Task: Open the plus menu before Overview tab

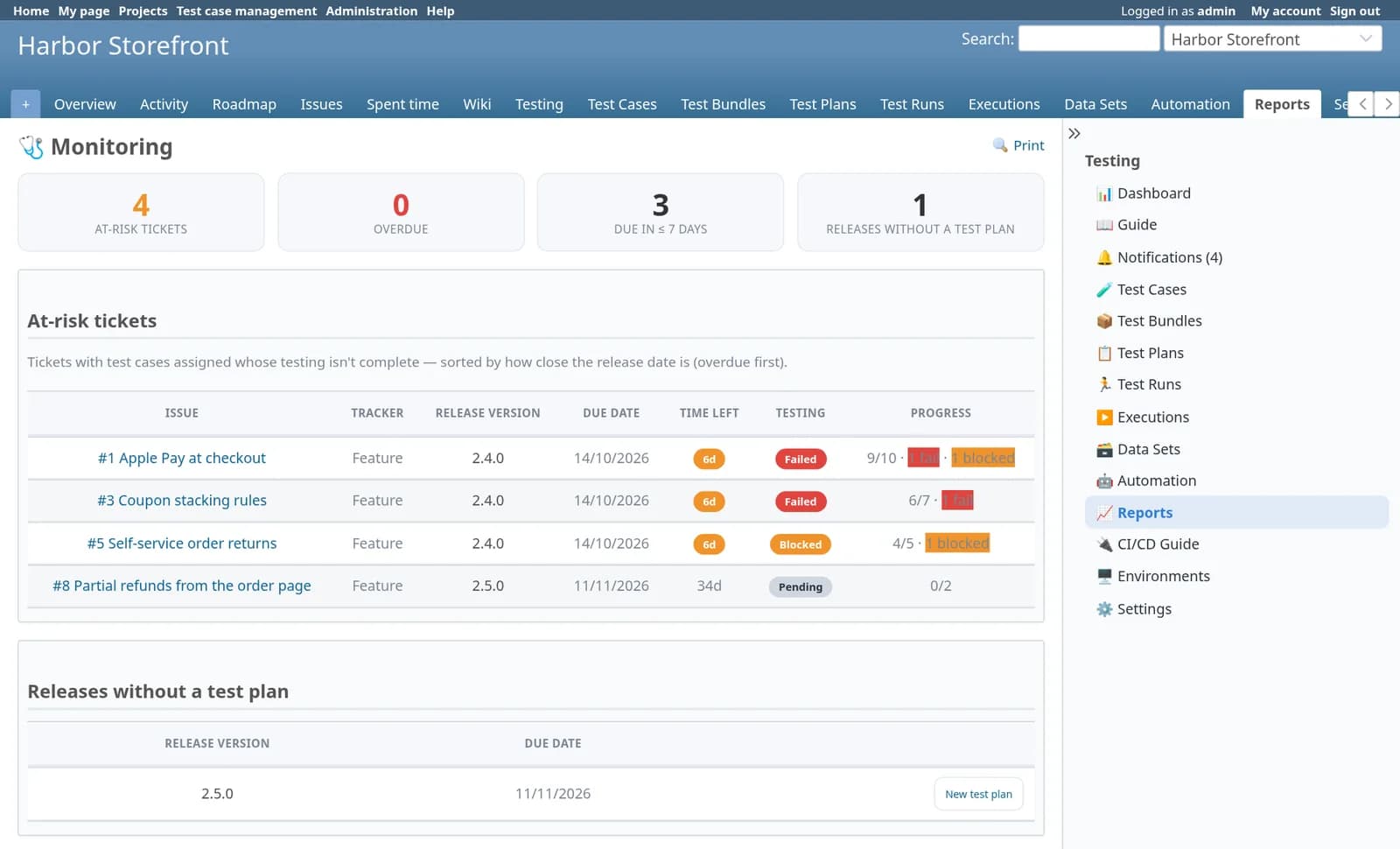Action: coord(25,104)
